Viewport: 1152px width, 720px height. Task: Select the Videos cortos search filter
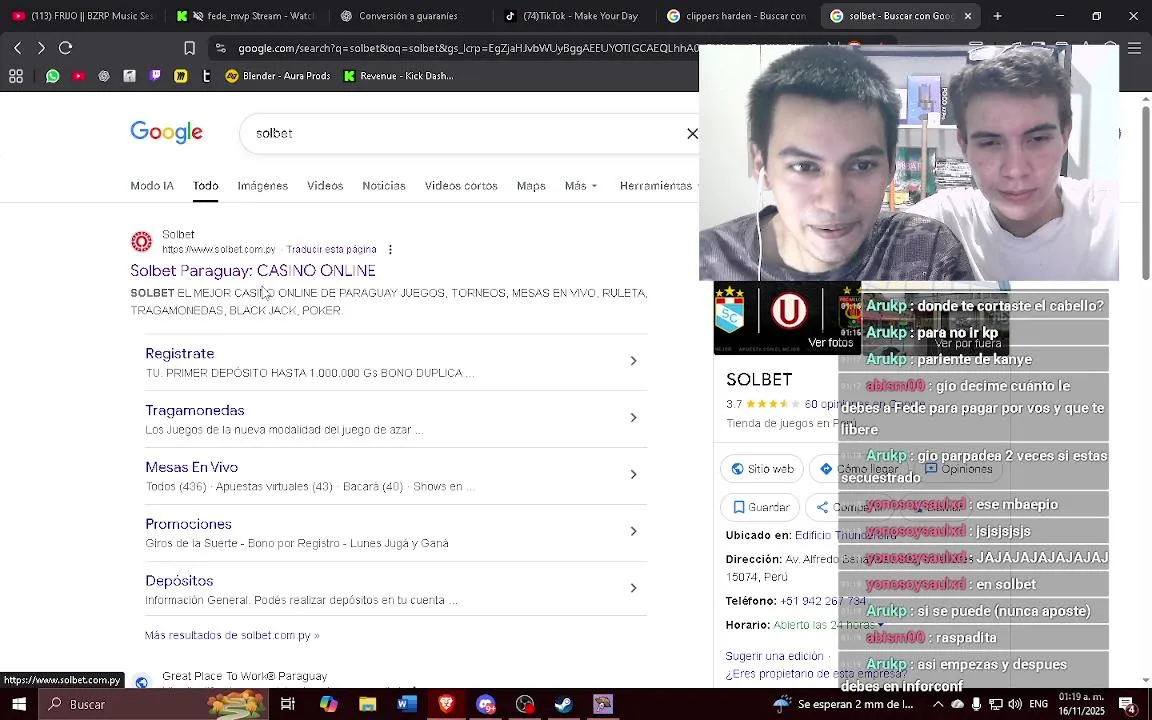(461, 186)
